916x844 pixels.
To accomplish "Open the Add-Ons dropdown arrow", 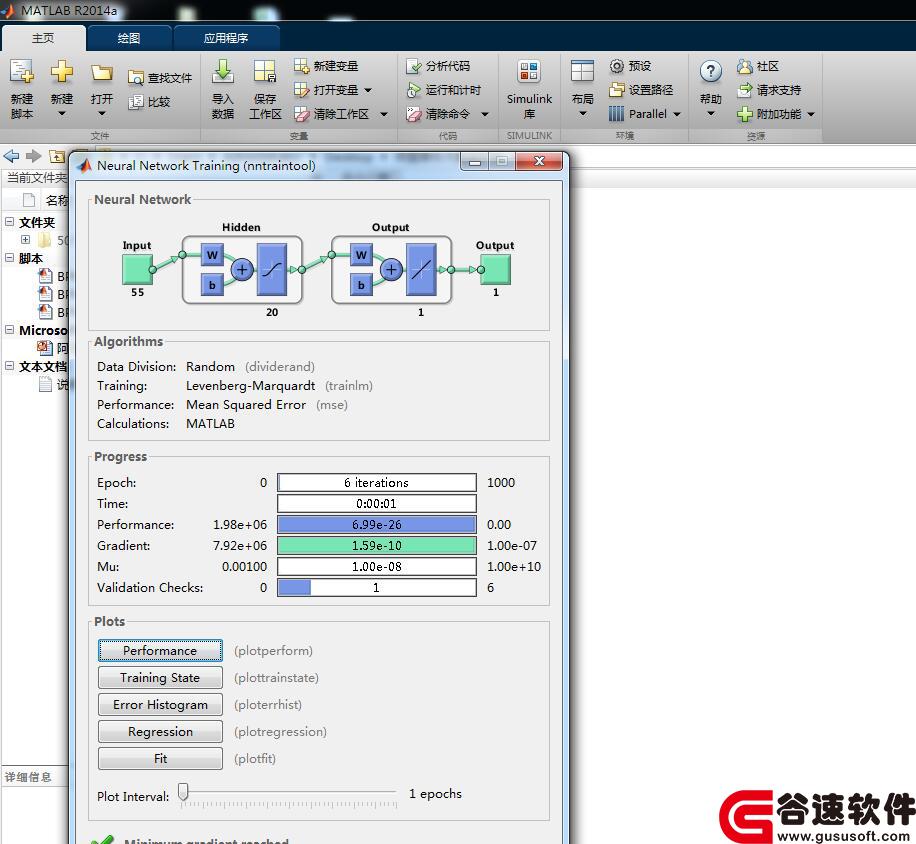I will [x=811, y=114].
